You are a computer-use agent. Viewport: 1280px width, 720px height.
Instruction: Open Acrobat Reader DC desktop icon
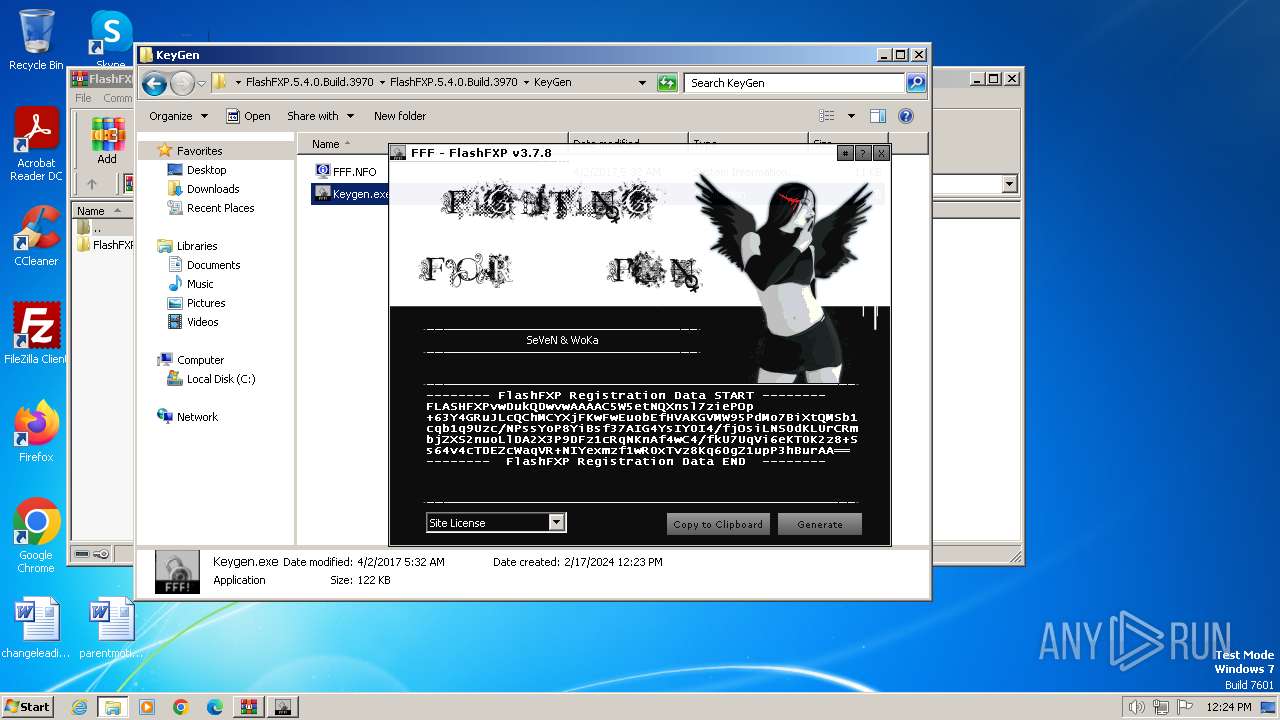coord(36,146)
